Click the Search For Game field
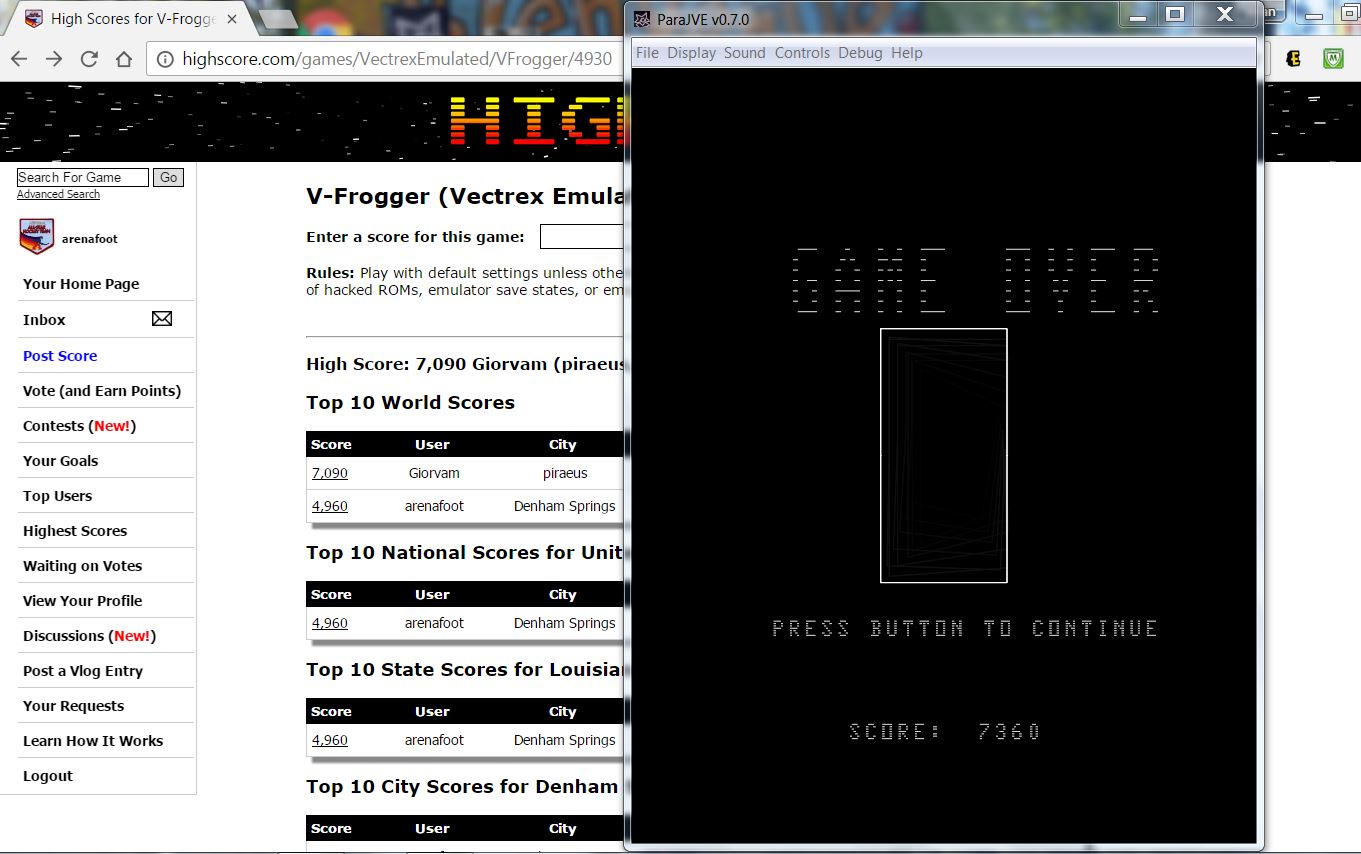Screen dimensions: 1361x854 click(83, 177)
